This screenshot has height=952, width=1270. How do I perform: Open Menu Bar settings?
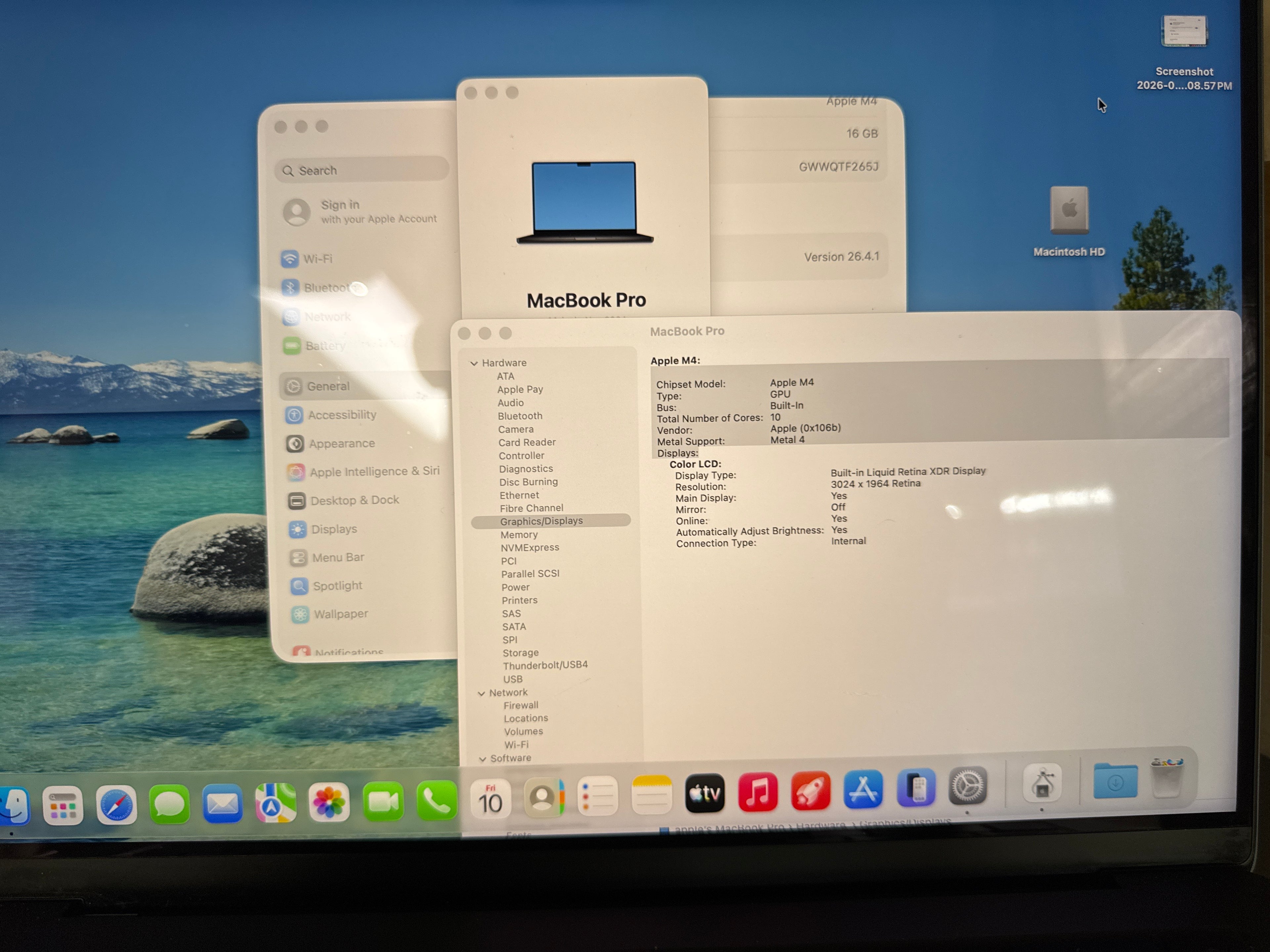coord(327,557)
